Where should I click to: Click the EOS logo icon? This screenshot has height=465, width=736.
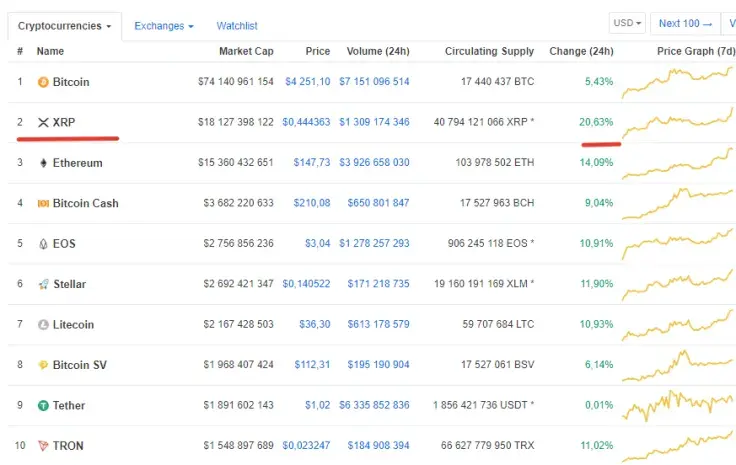[43, 244]
